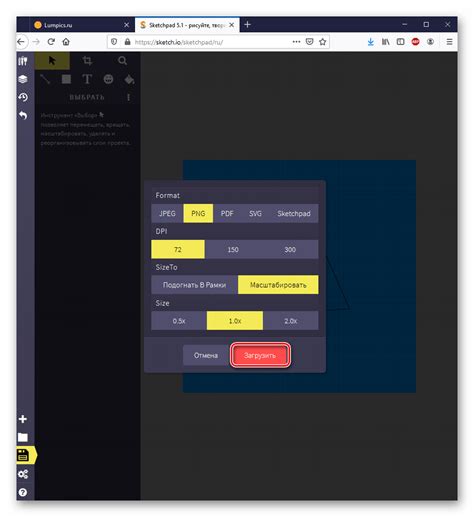Show site tracking protection shield

pos(114,42)
